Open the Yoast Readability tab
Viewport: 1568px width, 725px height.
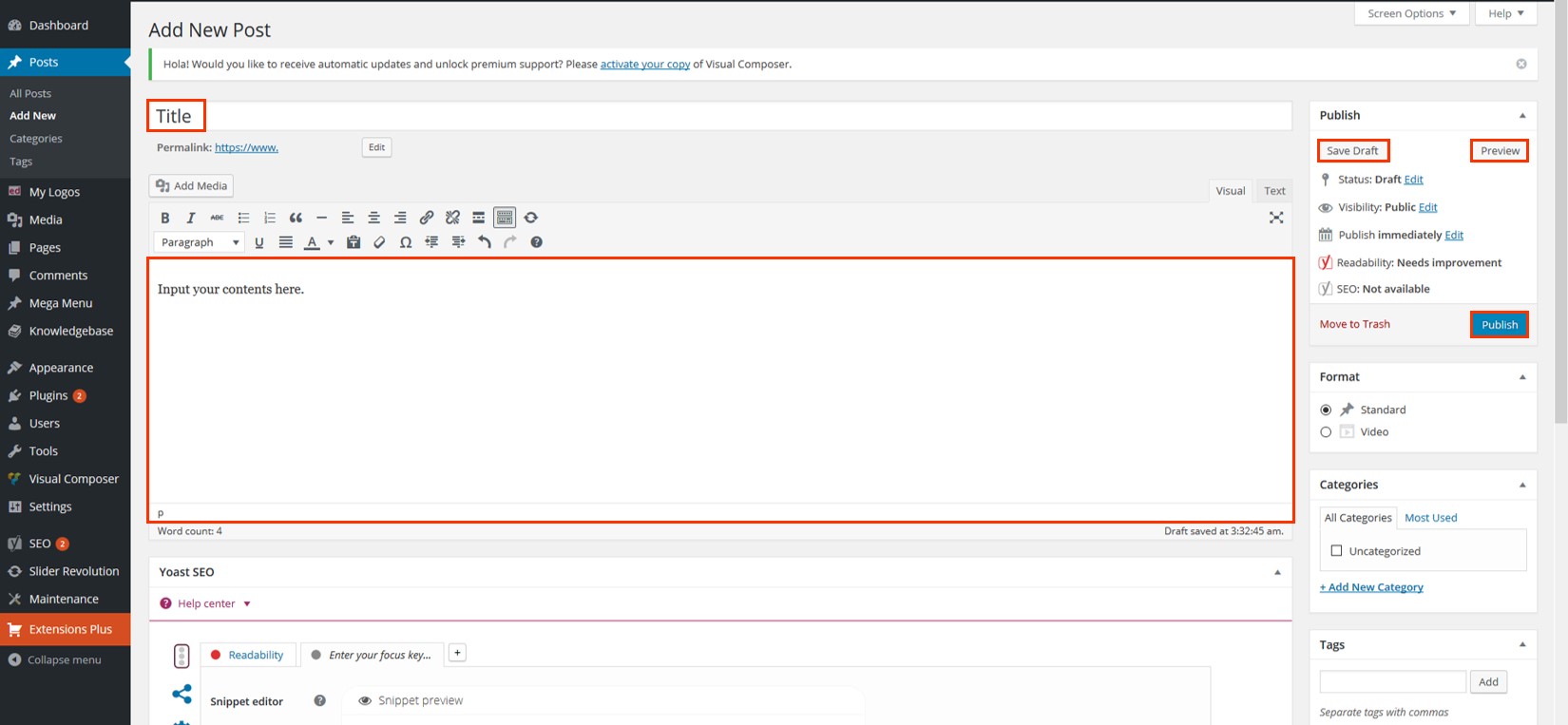(x=247, y=655)
